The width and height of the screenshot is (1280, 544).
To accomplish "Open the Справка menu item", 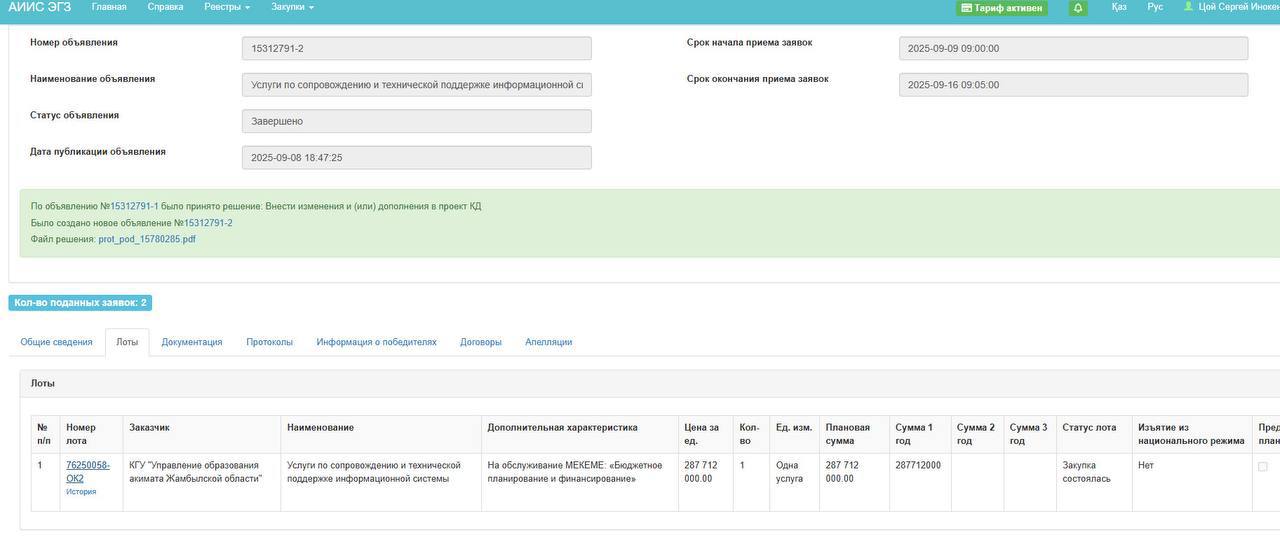I will [x=165, y=7].
